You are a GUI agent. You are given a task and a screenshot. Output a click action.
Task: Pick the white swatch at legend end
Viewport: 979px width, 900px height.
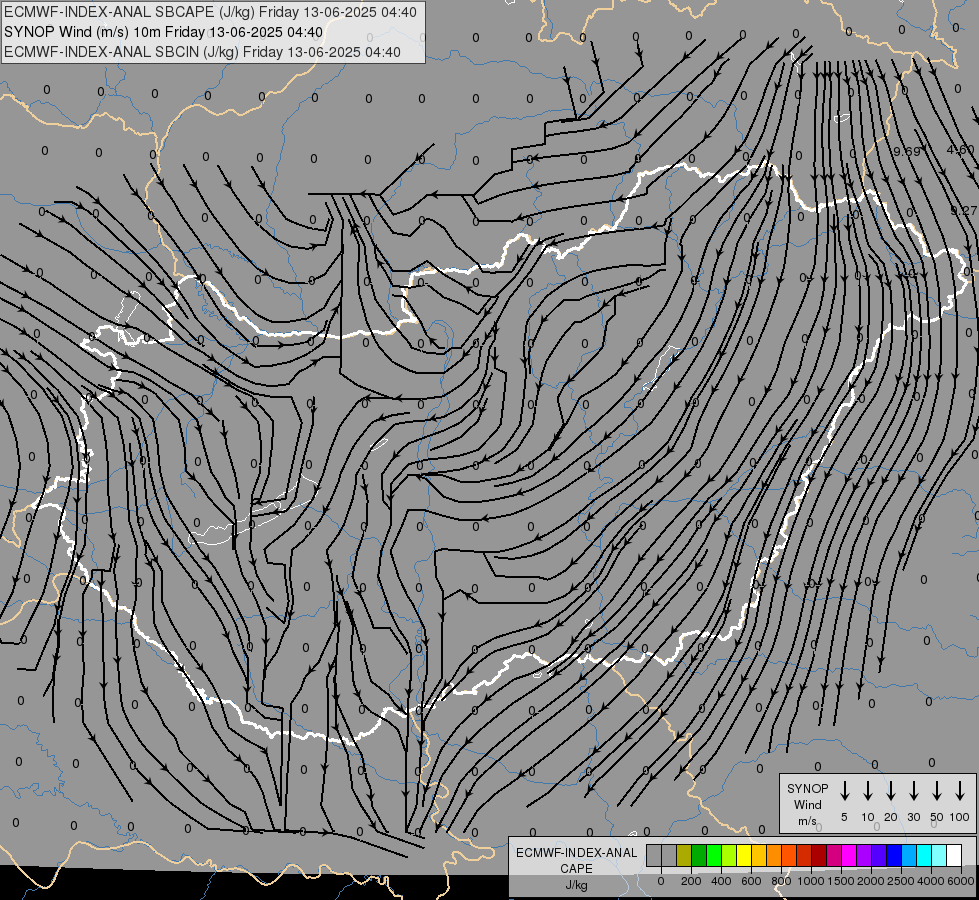point(953,855)
